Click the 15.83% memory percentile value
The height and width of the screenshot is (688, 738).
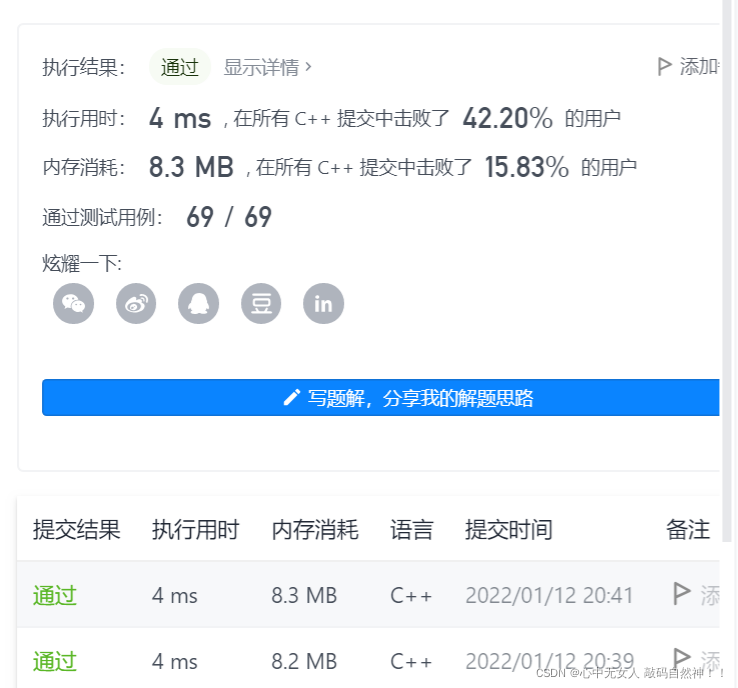click(527, 167)
